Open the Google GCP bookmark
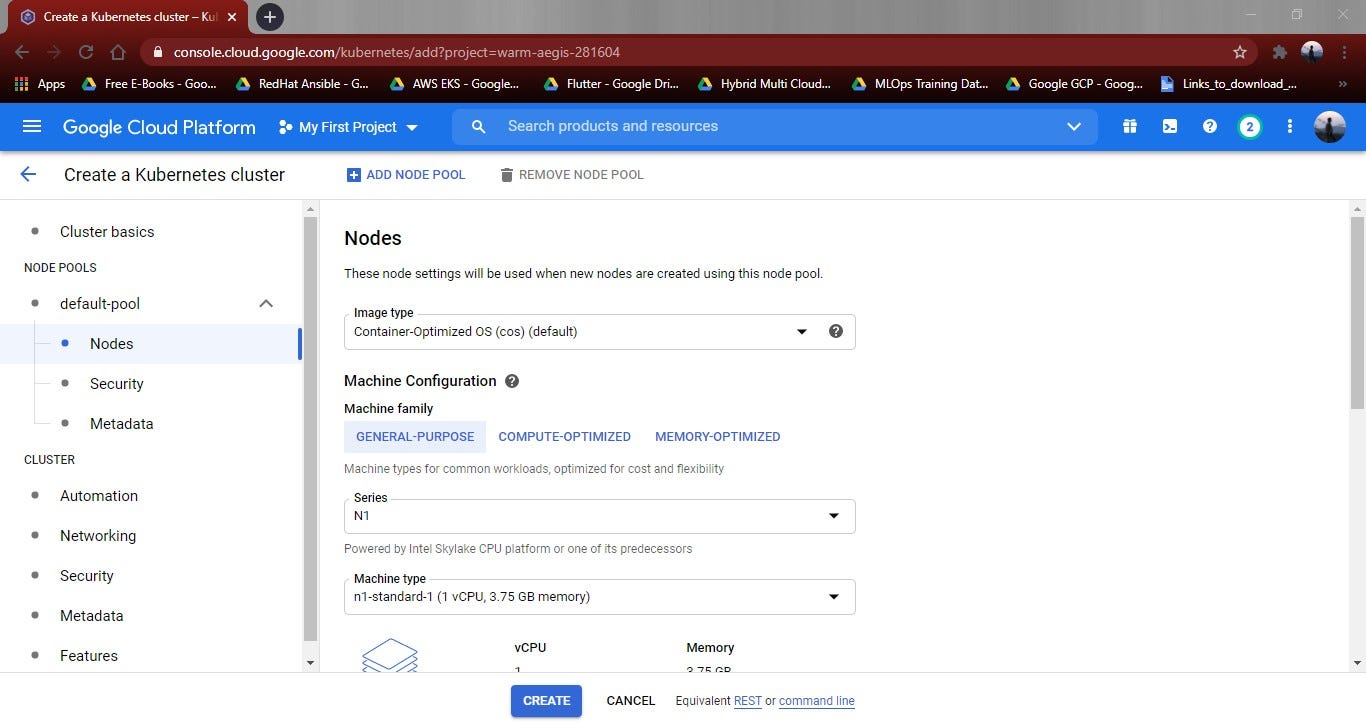Screen dimensions: 1366x727 [1073, 84]
